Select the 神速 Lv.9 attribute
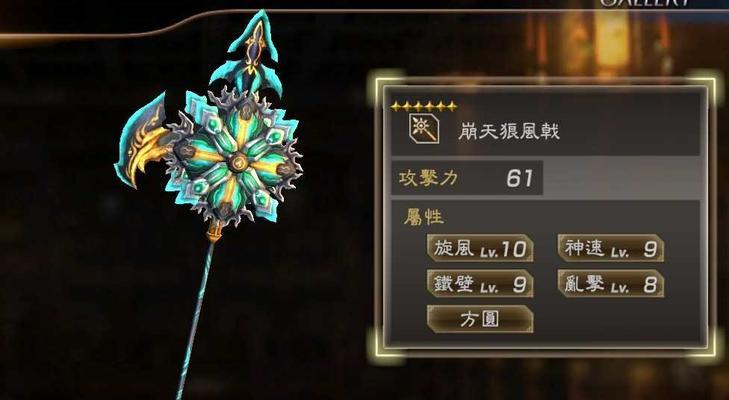The width and height of the screenshot is (729, 400). 610,248
